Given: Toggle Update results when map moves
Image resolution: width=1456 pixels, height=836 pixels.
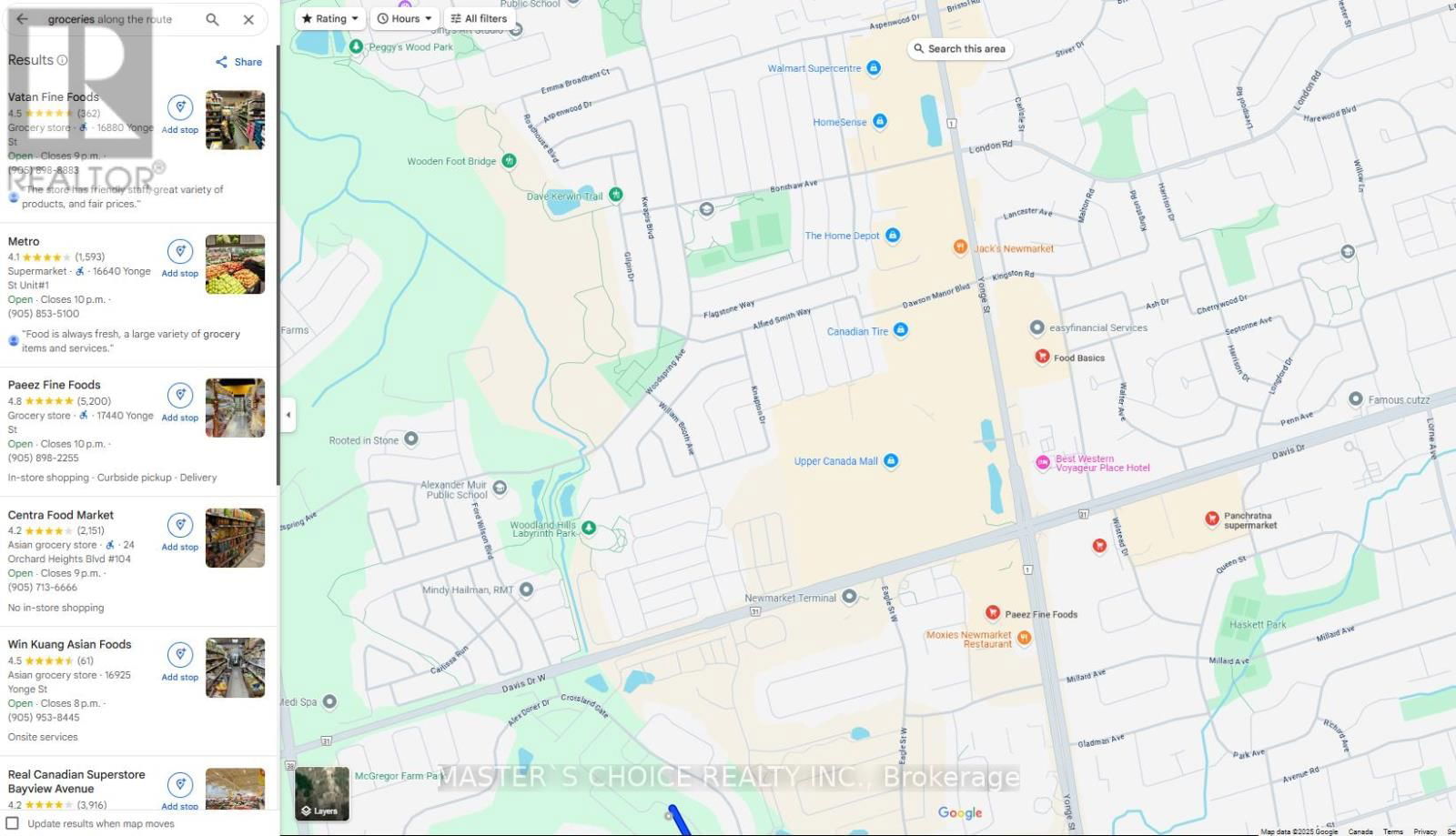Looking at the screenshot, I should pos(13,823).
